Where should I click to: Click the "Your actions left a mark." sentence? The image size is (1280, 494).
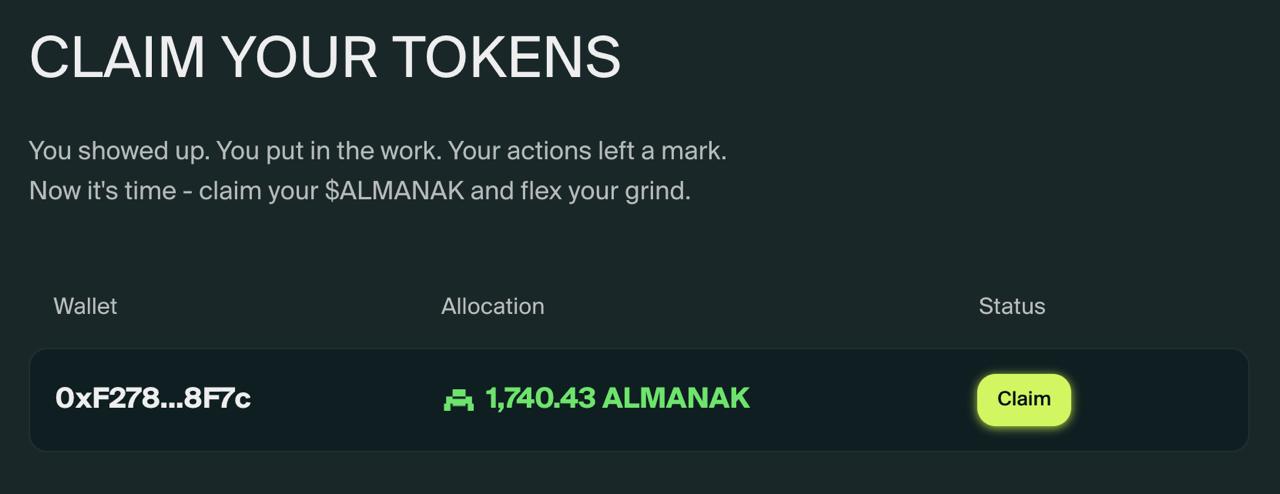pos(587,151)
